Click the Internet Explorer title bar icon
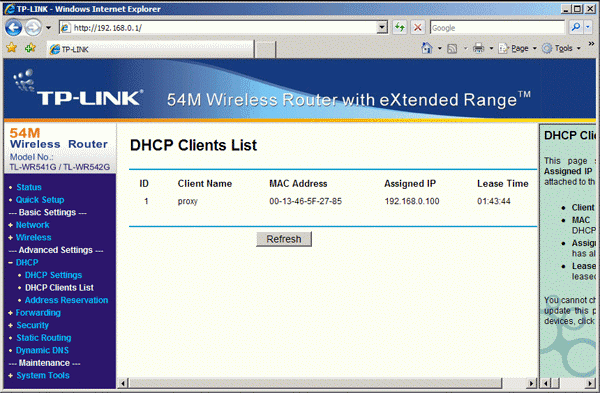 [9, 9]
